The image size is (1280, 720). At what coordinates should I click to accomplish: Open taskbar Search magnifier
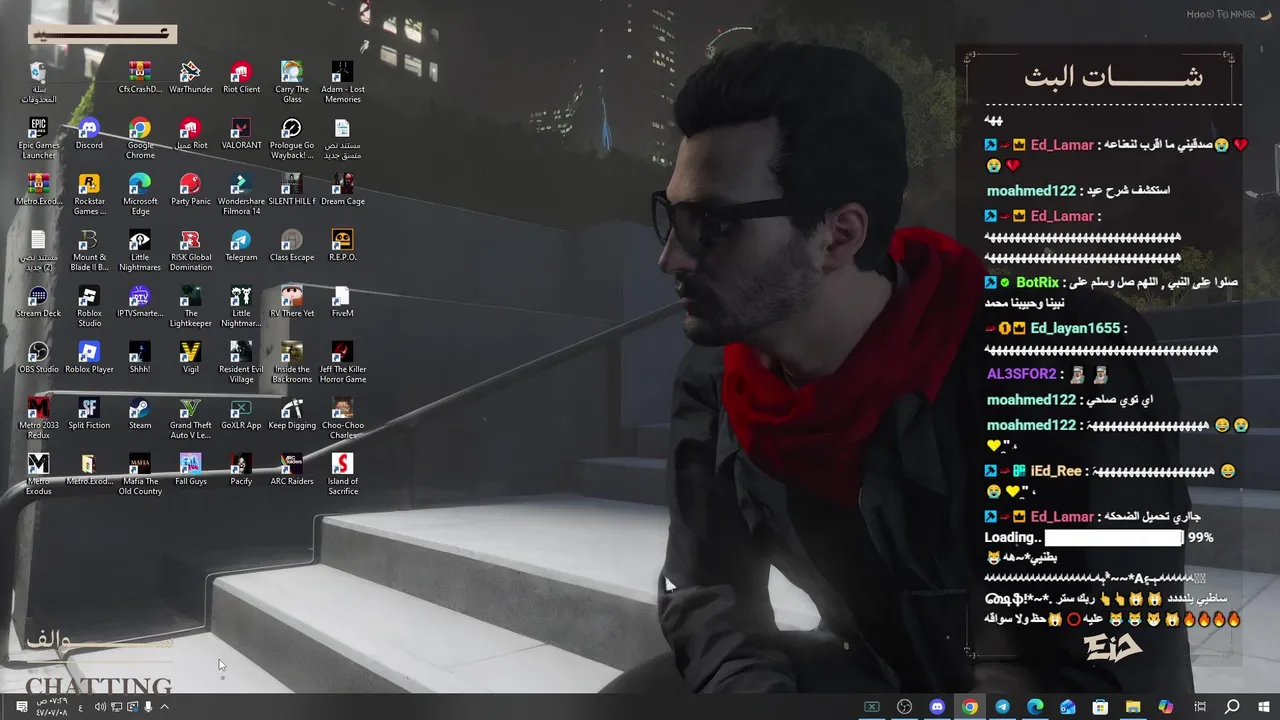click(x=1232, y=707)
